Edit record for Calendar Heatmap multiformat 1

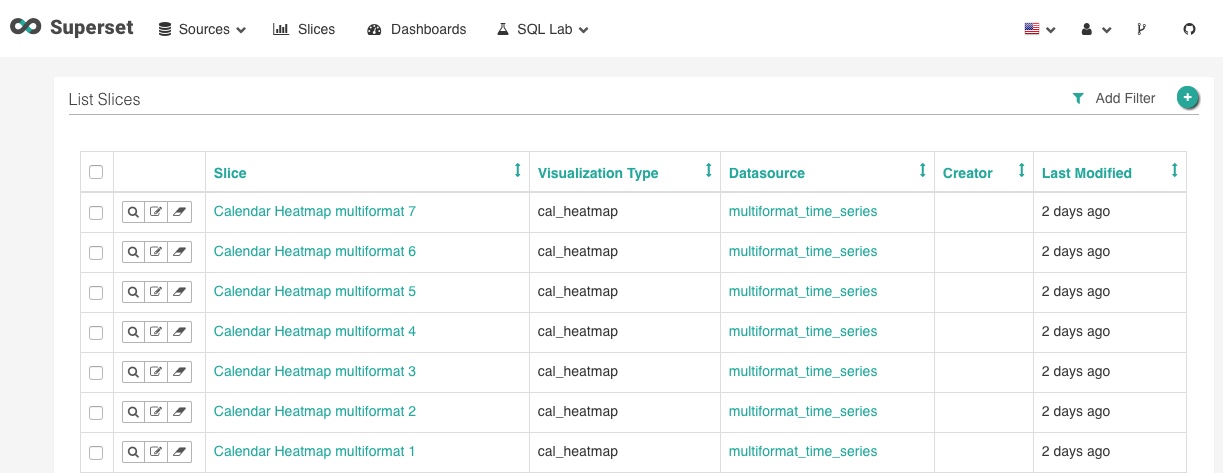pyautogui.click(x=156, y=452)
